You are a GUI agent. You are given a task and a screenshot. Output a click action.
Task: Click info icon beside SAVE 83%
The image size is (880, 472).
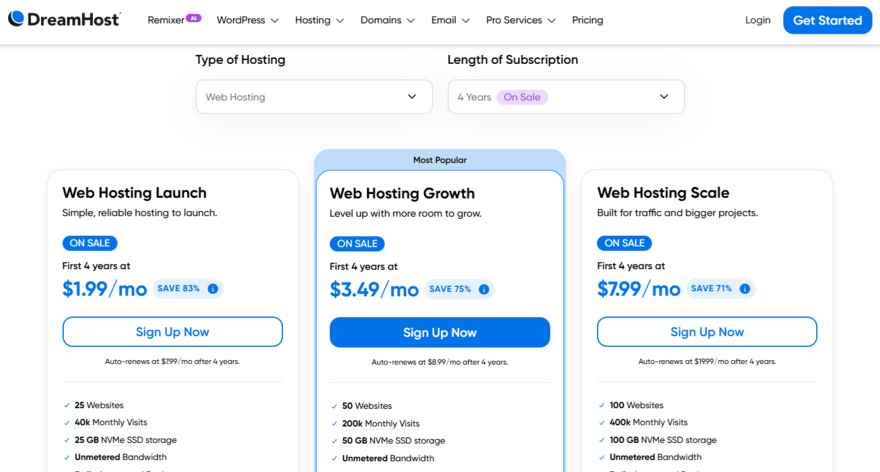[213, 288]
